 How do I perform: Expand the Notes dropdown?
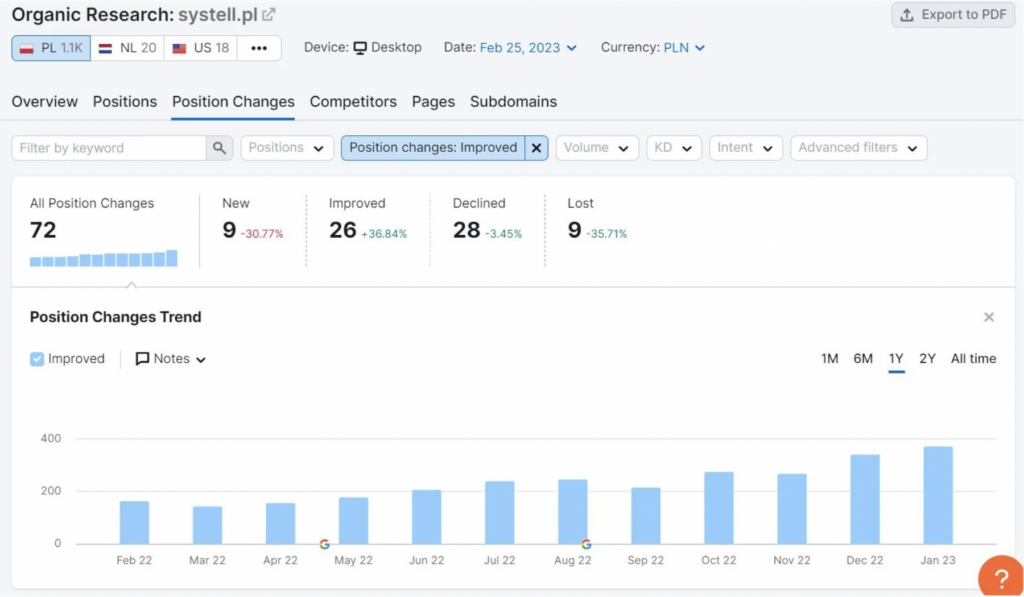pos(170,359)
